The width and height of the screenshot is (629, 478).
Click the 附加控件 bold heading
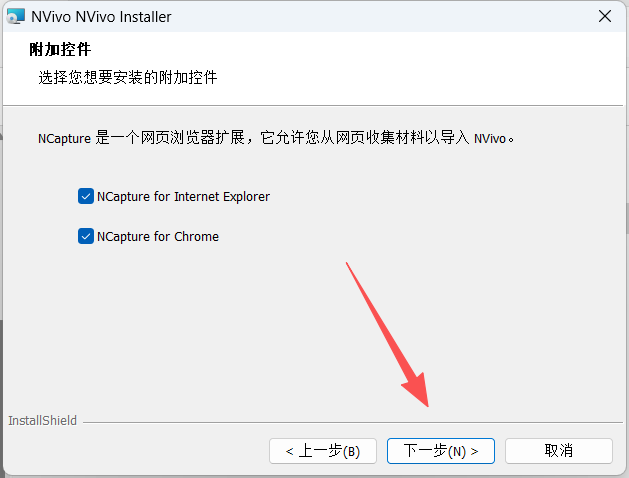[x=60, y=50]
